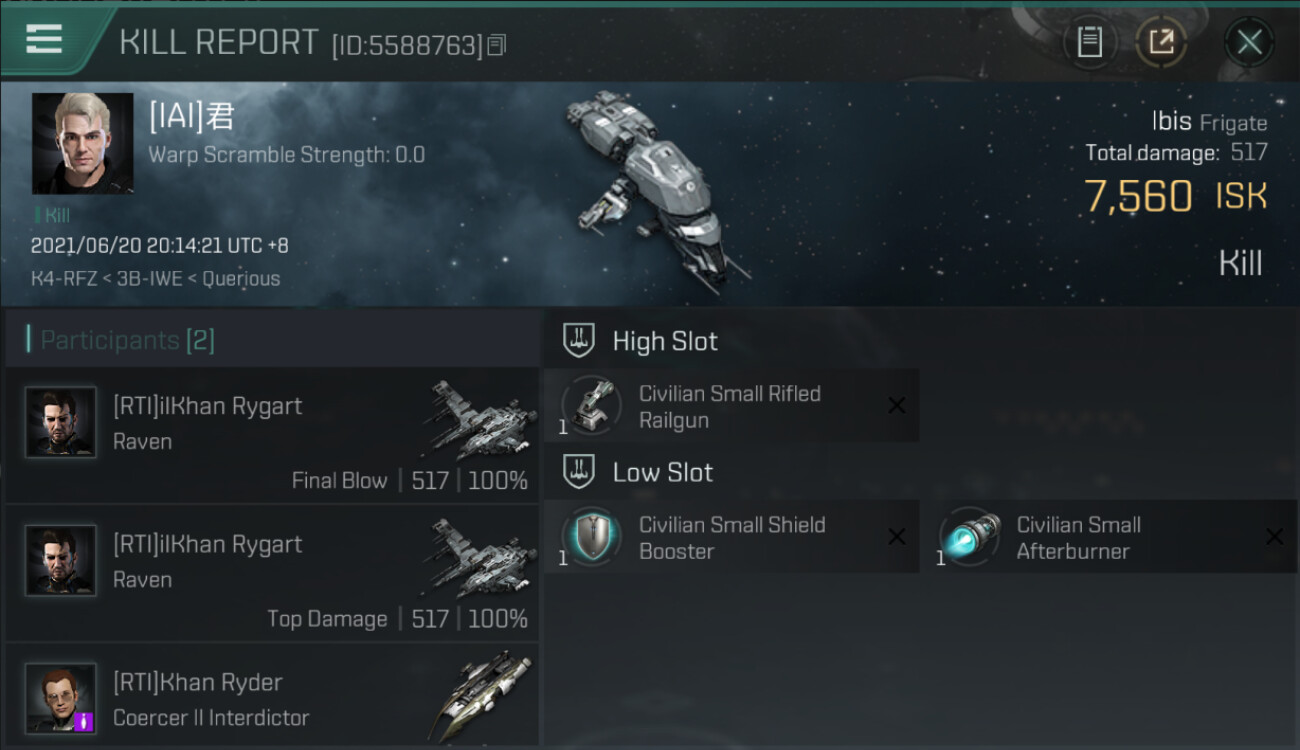Viewport: 1300px width, 750px height.
Task: View the victim pilot portrait
Action: [x=82, y=143]
